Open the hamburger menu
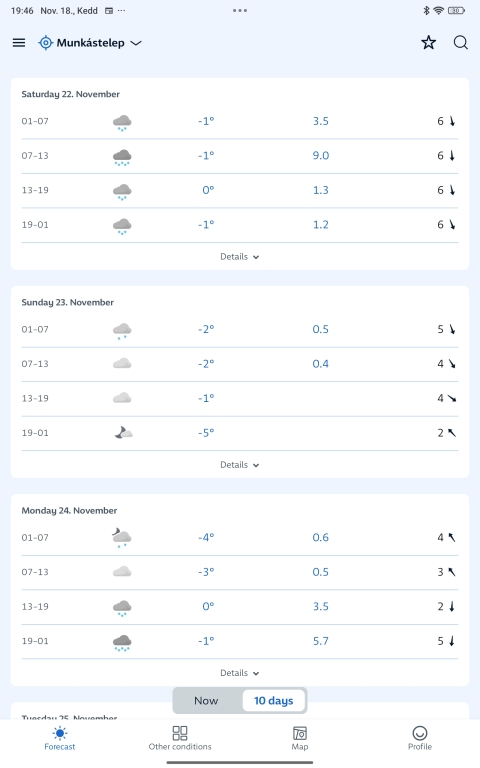 pos(19,43)
